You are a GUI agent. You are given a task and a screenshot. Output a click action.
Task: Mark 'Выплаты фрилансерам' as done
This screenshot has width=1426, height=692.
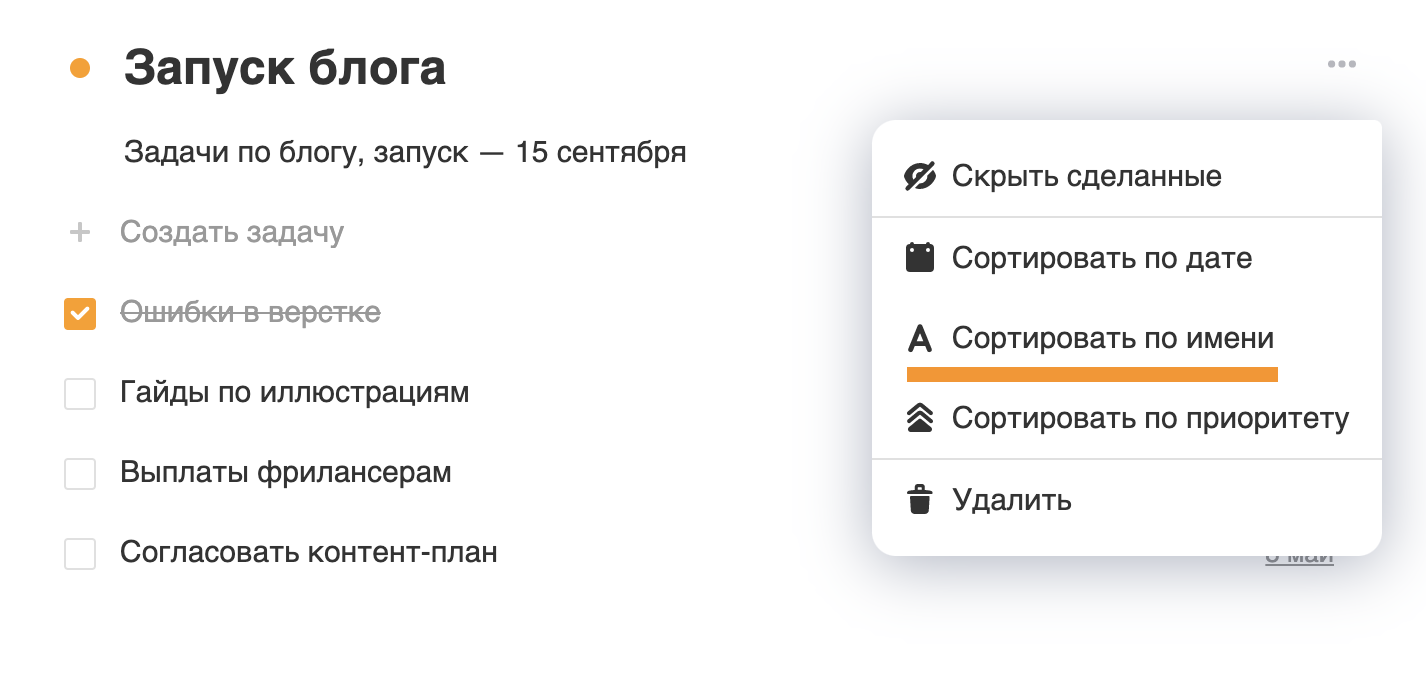coord(80,473)
